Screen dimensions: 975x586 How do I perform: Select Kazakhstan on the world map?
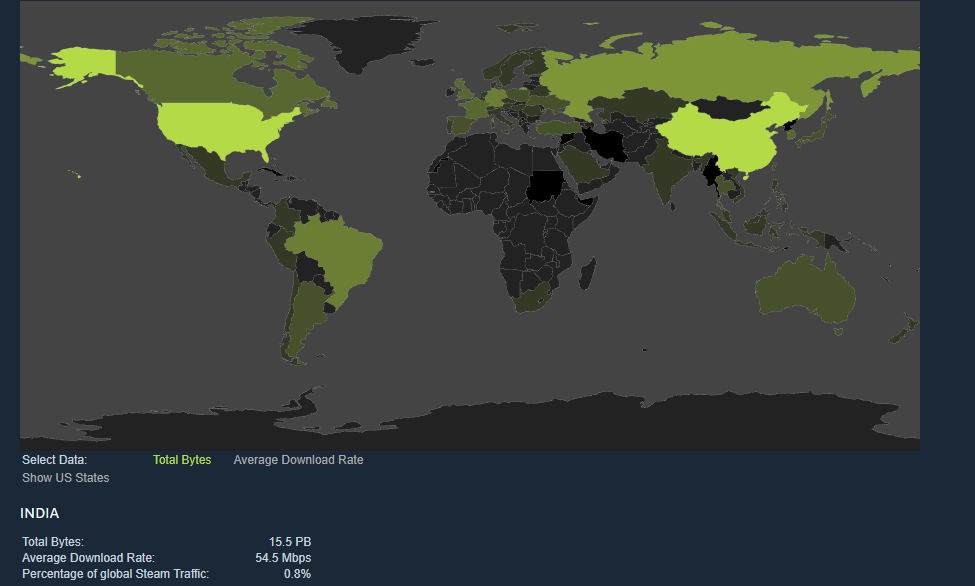(640, 103)
